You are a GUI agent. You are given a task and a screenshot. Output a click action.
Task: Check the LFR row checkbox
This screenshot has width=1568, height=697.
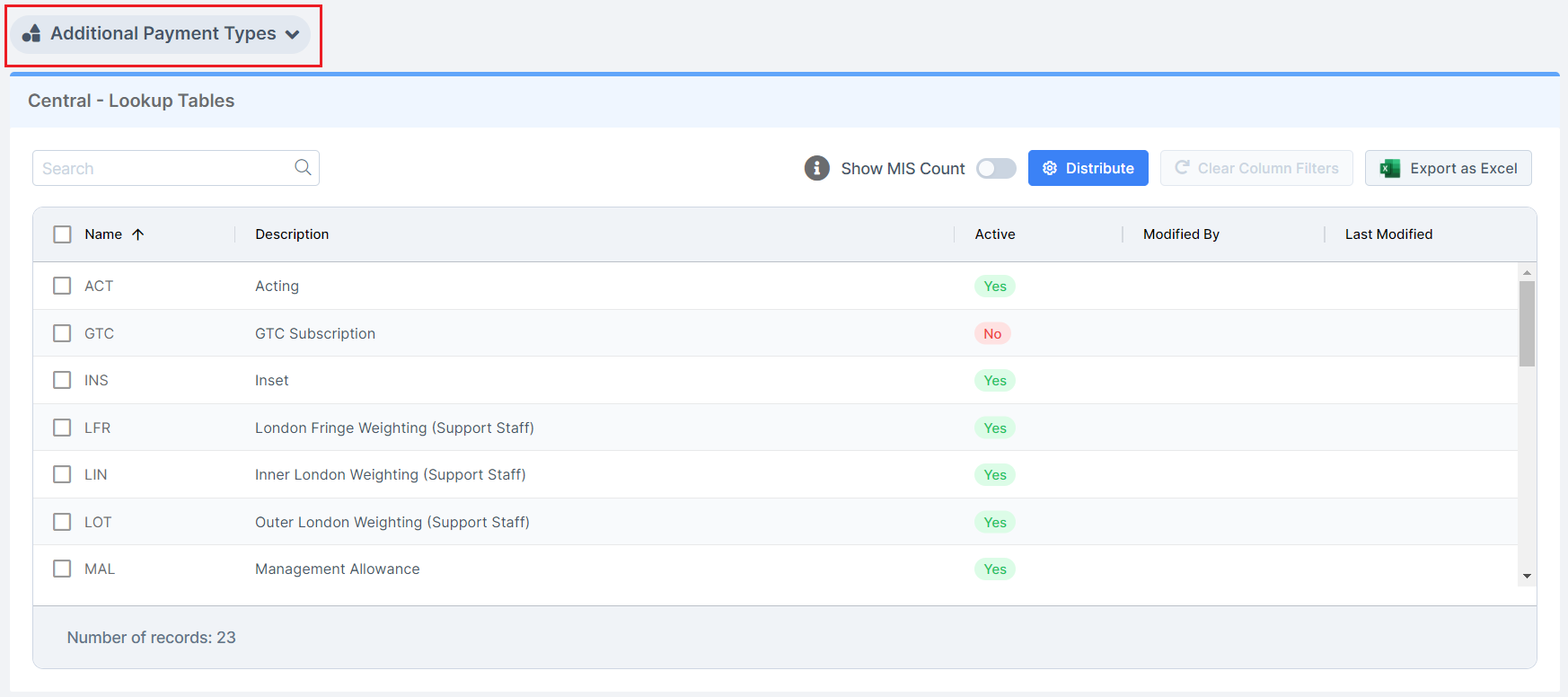coord(62,428)
